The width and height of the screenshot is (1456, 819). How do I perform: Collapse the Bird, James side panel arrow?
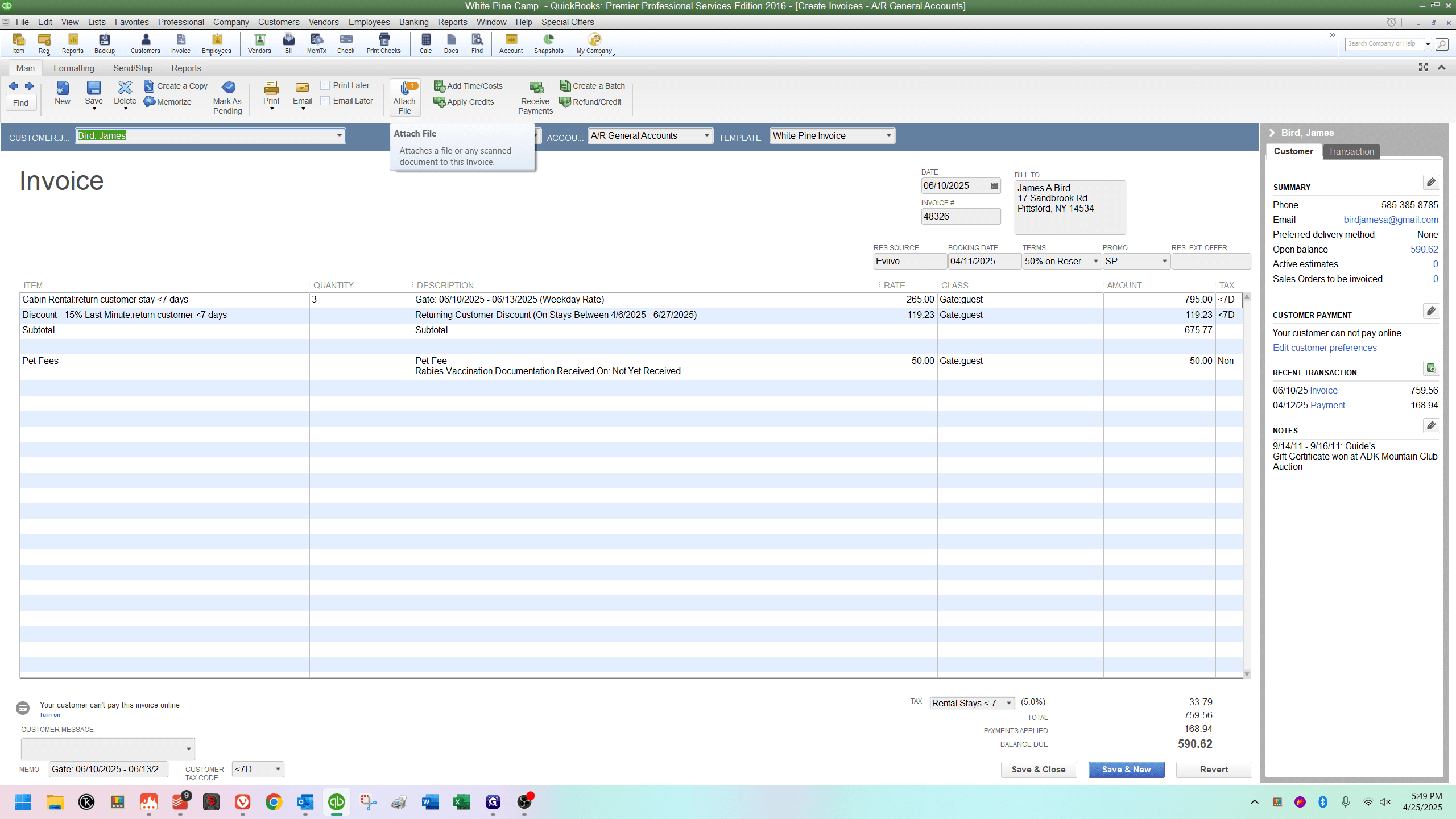[1272, 133]
